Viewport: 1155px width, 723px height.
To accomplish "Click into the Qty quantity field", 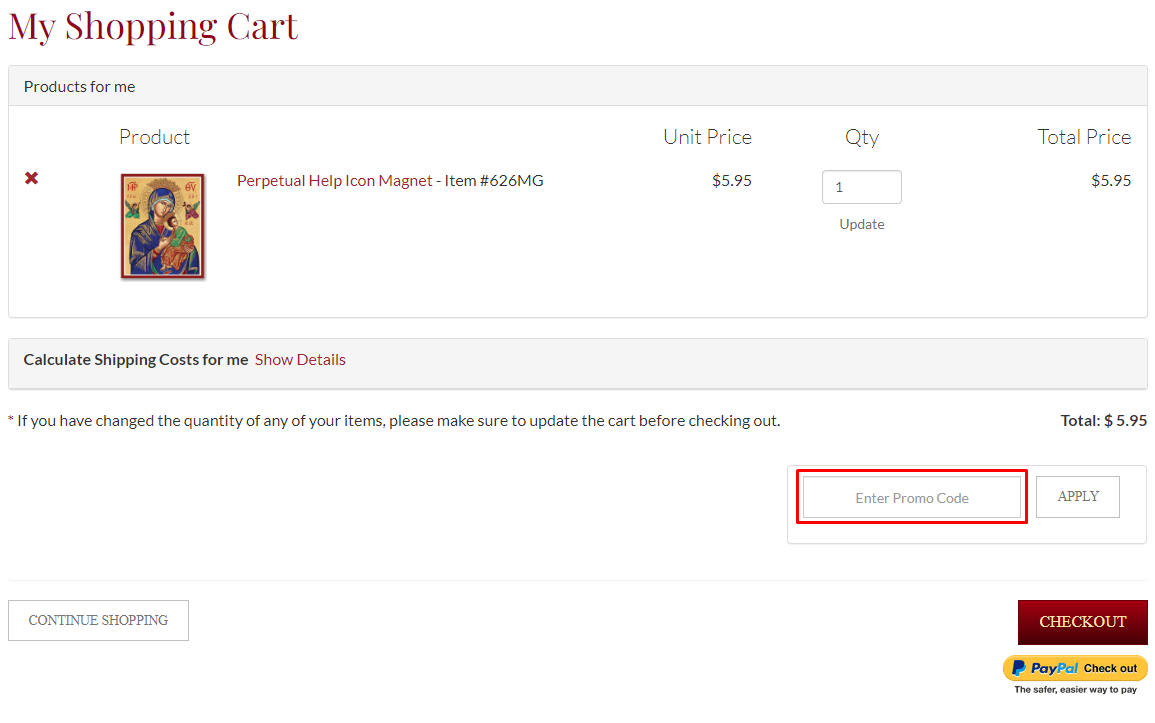I will click(861, 187).
